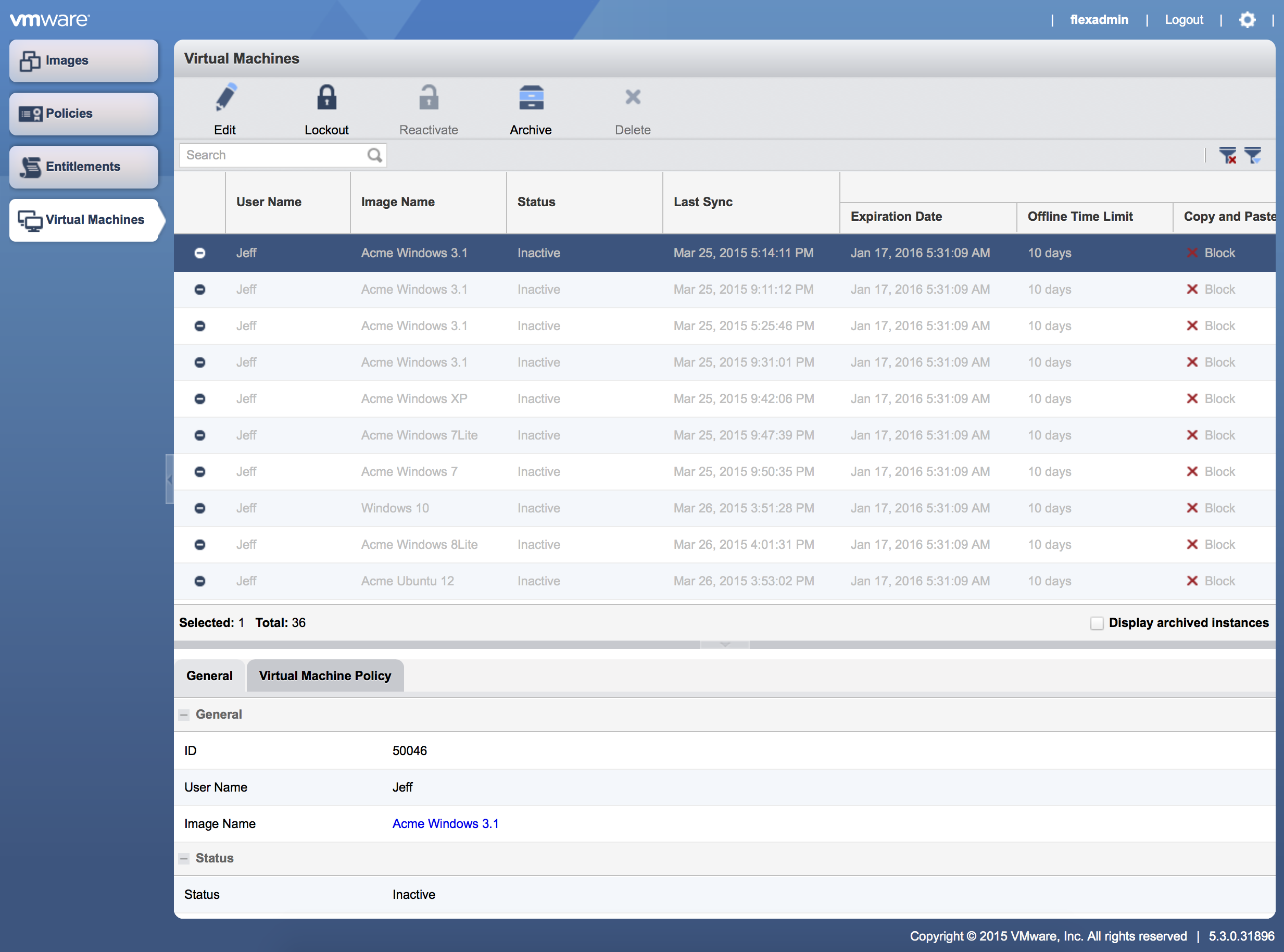This screenshot has width=1284, height=952.
Task: Select the Acme Windows 8Lite row
Action: [x=725, y=545]
